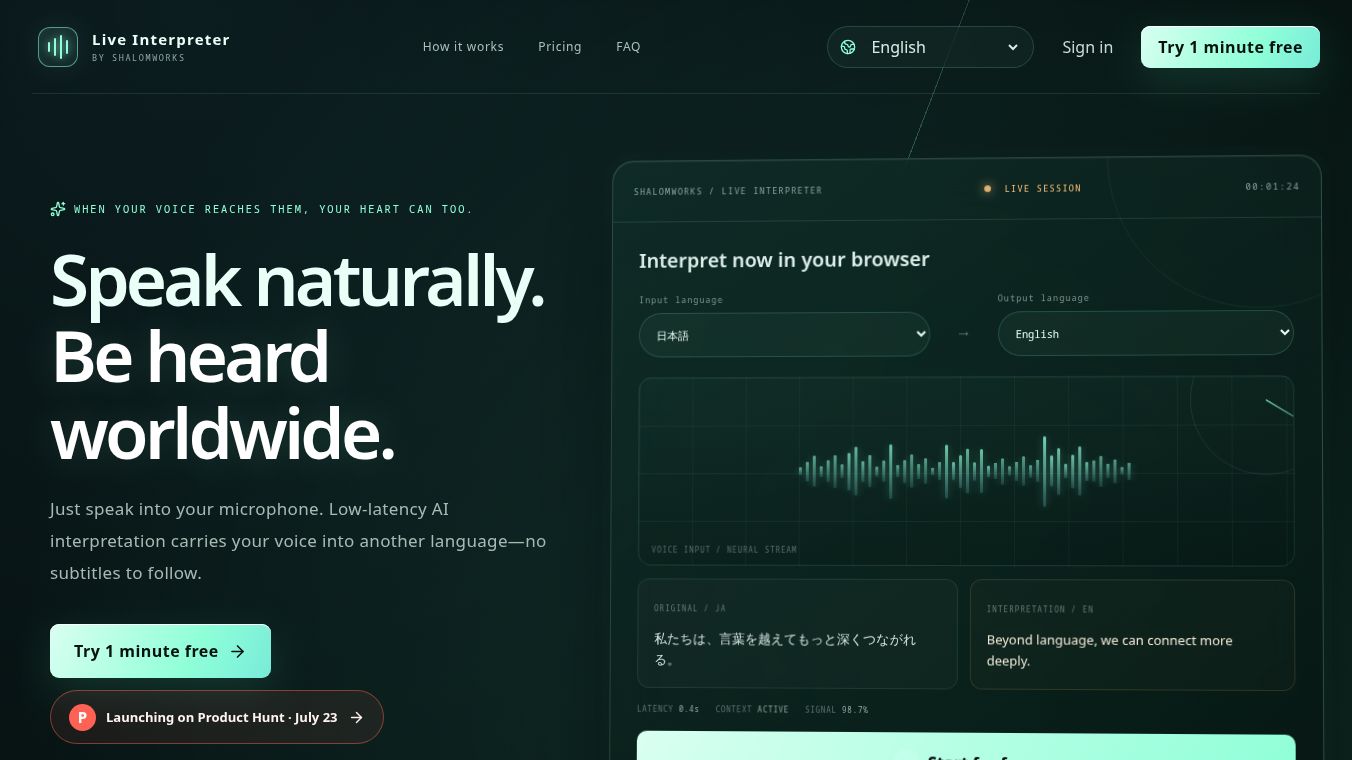Viewport: 1352px width, 760px height.
Task: Click the 'Speak naturally. Be heard worldwide.' headline
Action: point(298,357)
